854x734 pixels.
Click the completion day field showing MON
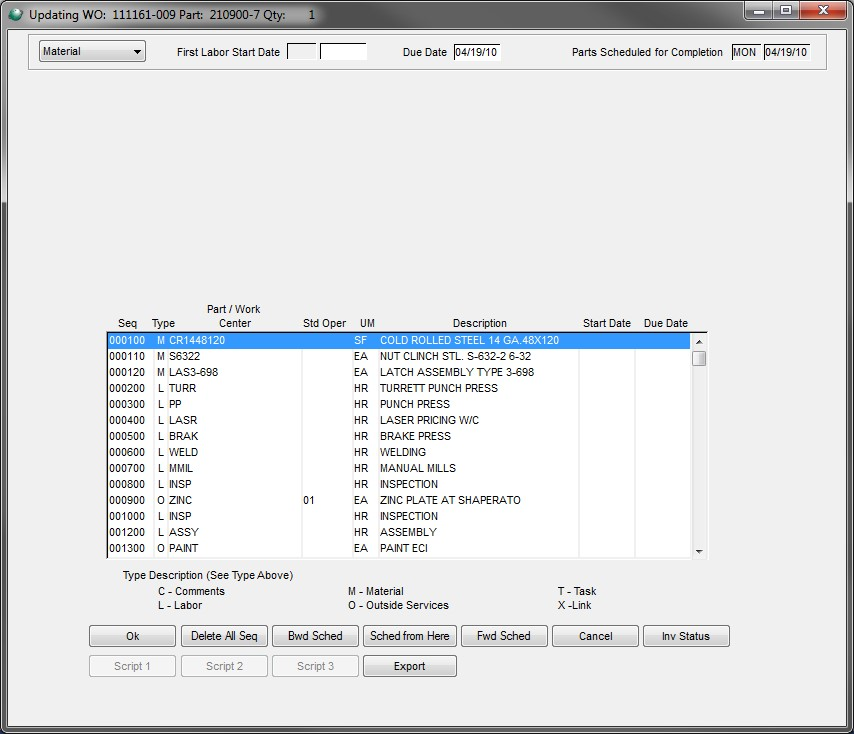point(745,52)
